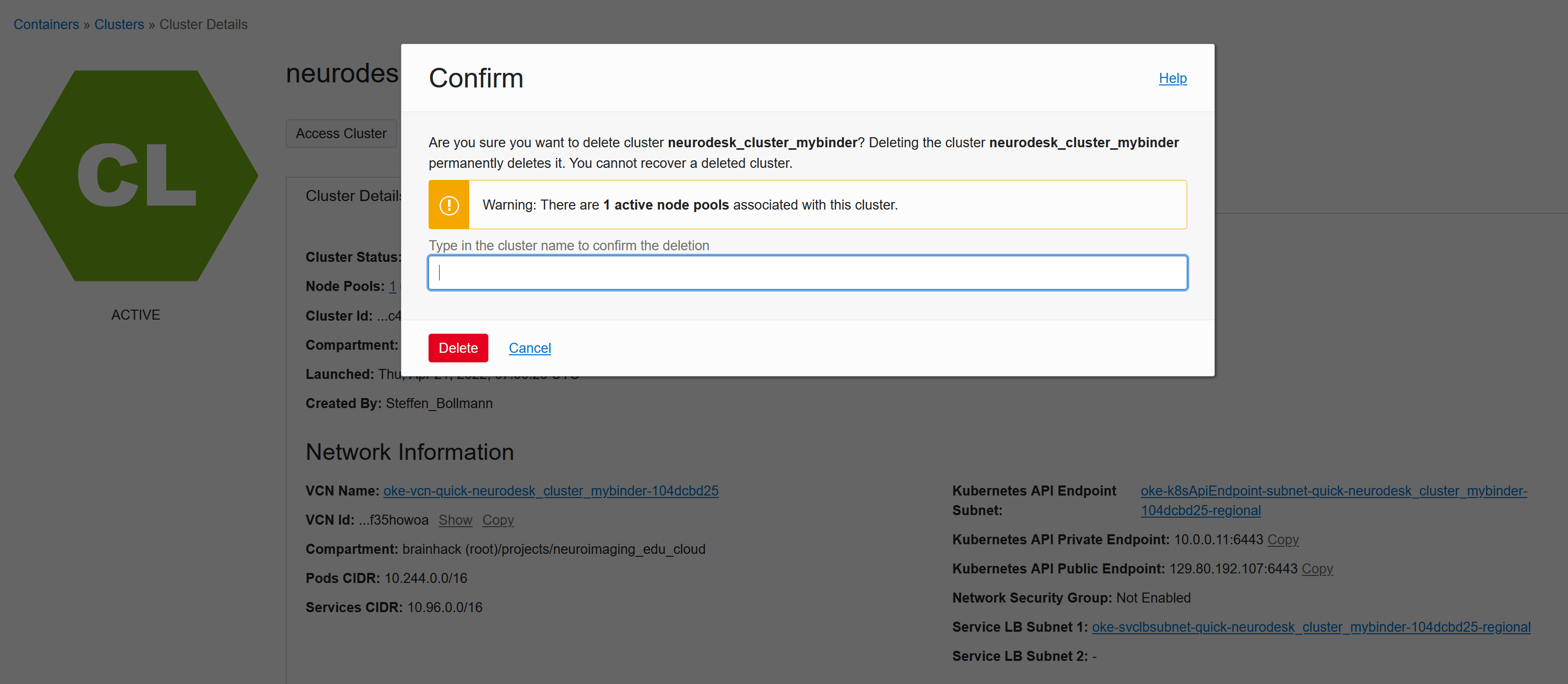This screenshot has height=684, width=1568.
Task: Click the Pods CIDR value 10.244.0.0/16
Action: pyautogui.click(x=426, y=578)
